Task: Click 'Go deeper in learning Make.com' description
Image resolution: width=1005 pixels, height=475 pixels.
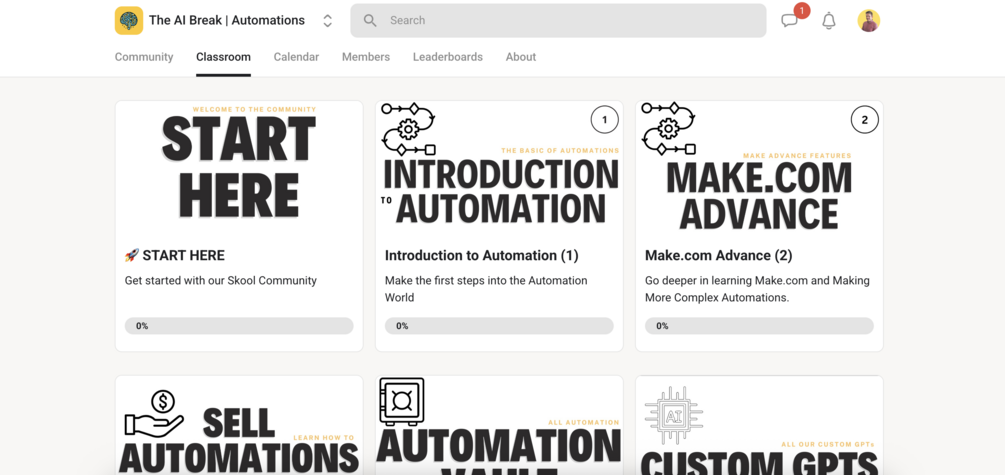Action: tap(757, 289)
